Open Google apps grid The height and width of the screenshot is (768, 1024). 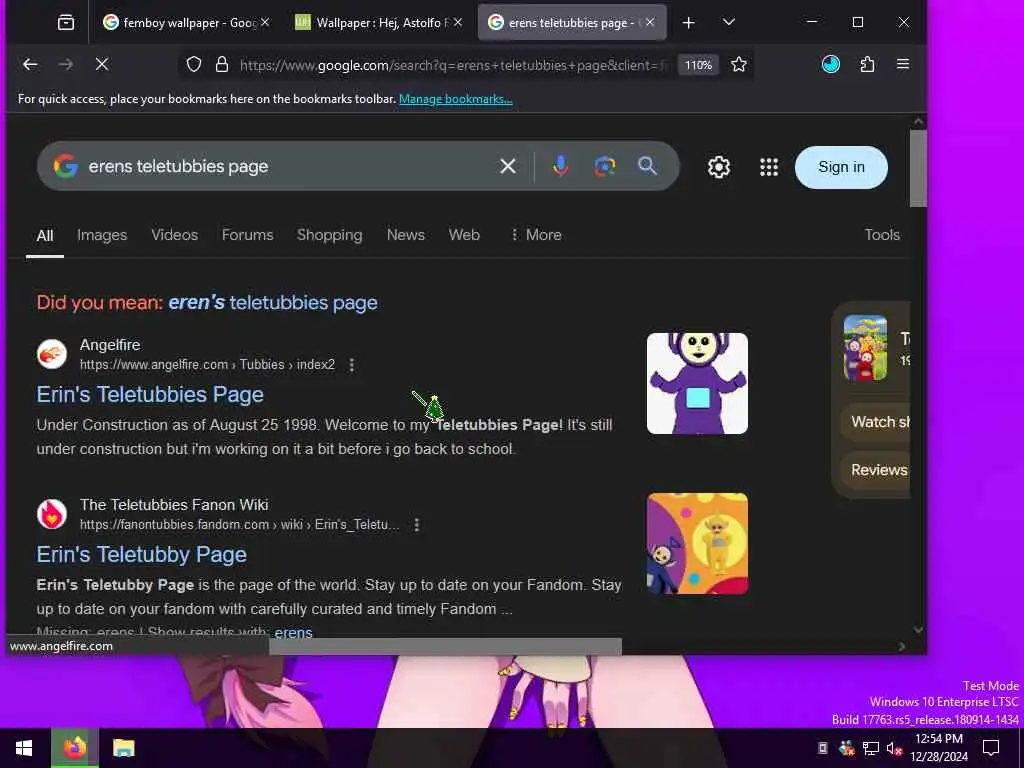pos(769,167)
